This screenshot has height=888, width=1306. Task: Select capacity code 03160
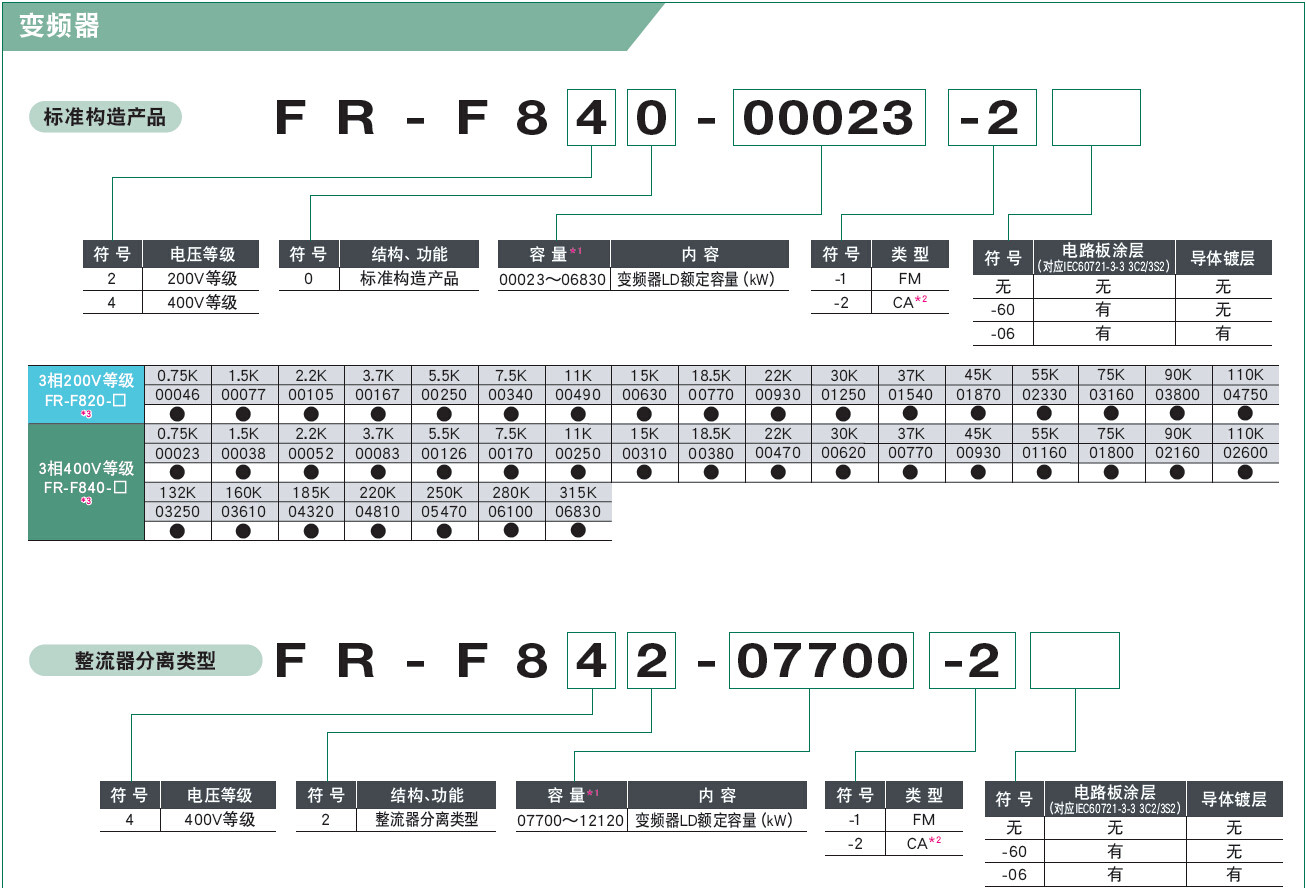coord(1112,394)
